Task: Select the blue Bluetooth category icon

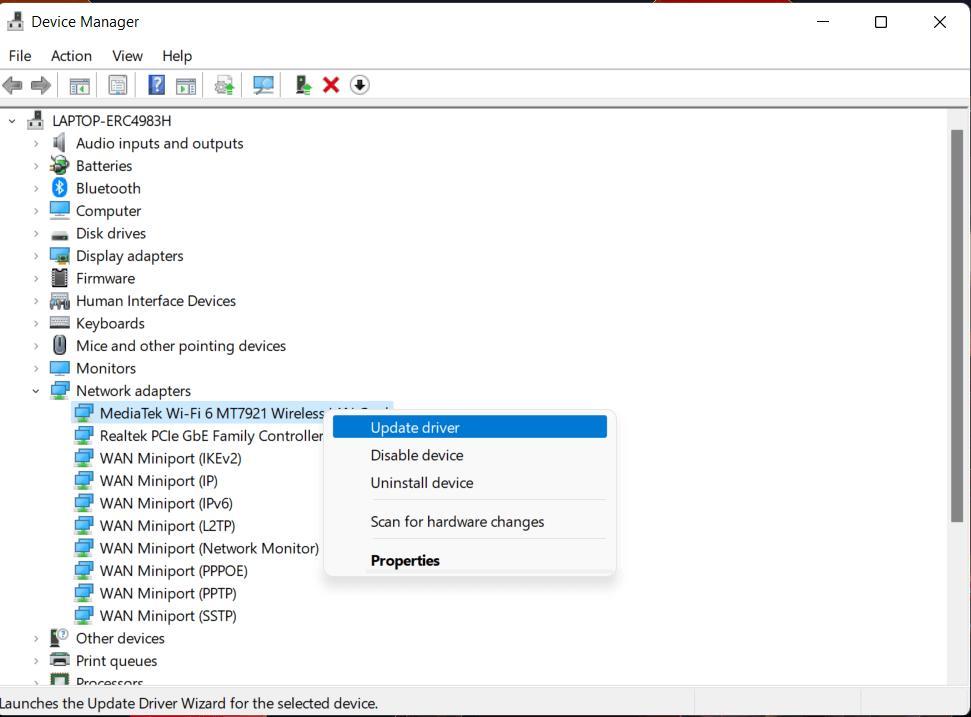Action: pos(59,188)
